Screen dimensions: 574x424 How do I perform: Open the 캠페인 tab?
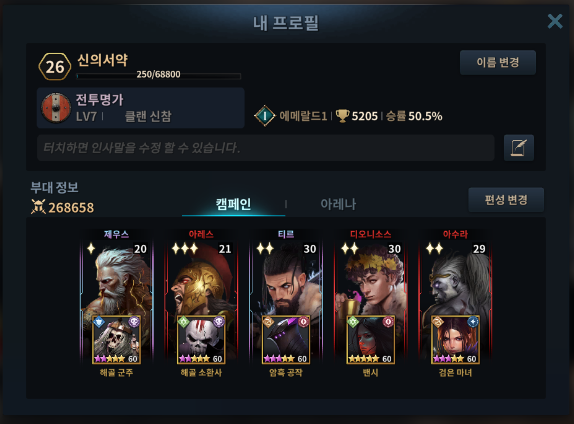[234, 204]
